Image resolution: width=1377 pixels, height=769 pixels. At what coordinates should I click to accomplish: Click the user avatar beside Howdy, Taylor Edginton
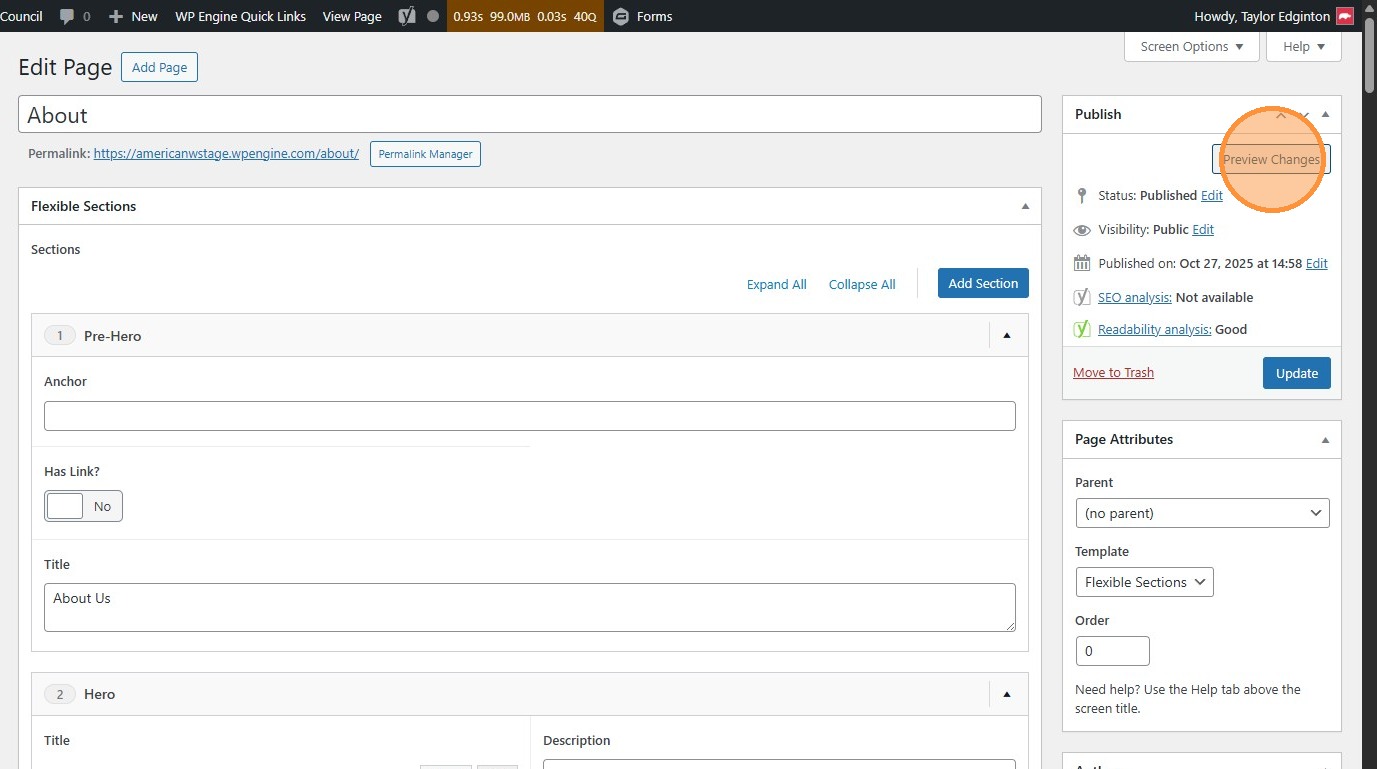click(x=1345, y=16)
